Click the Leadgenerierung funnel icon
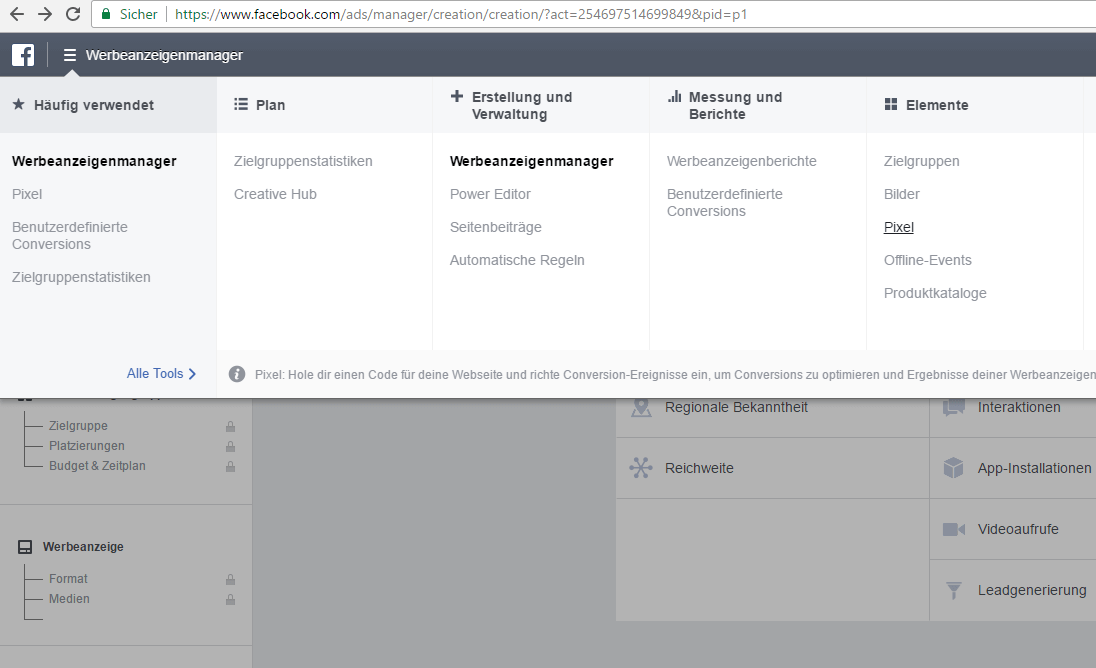 tap(953, 590)
